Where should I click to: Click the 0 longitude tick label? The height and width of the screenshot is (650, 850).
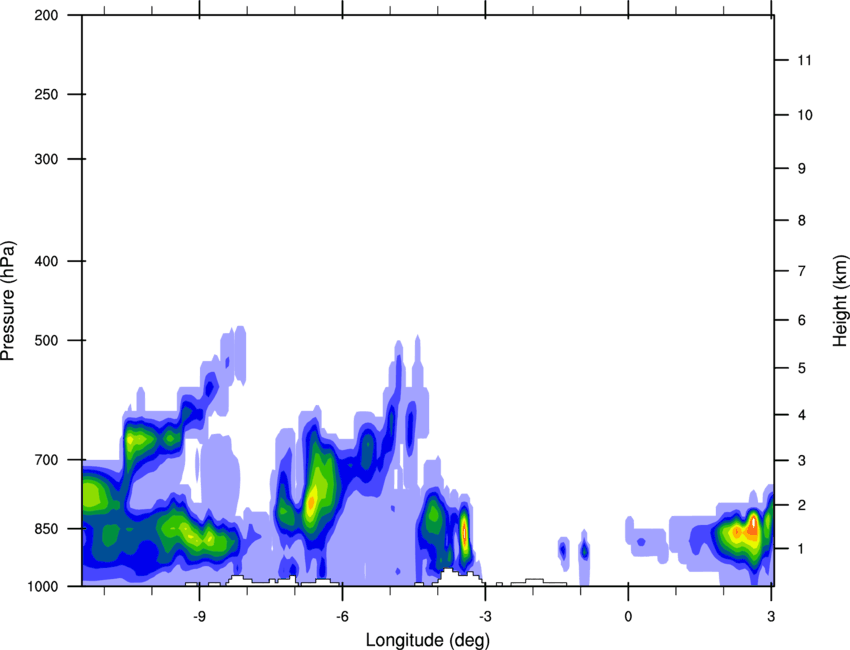pyautogui.click(x=628, y=616)
